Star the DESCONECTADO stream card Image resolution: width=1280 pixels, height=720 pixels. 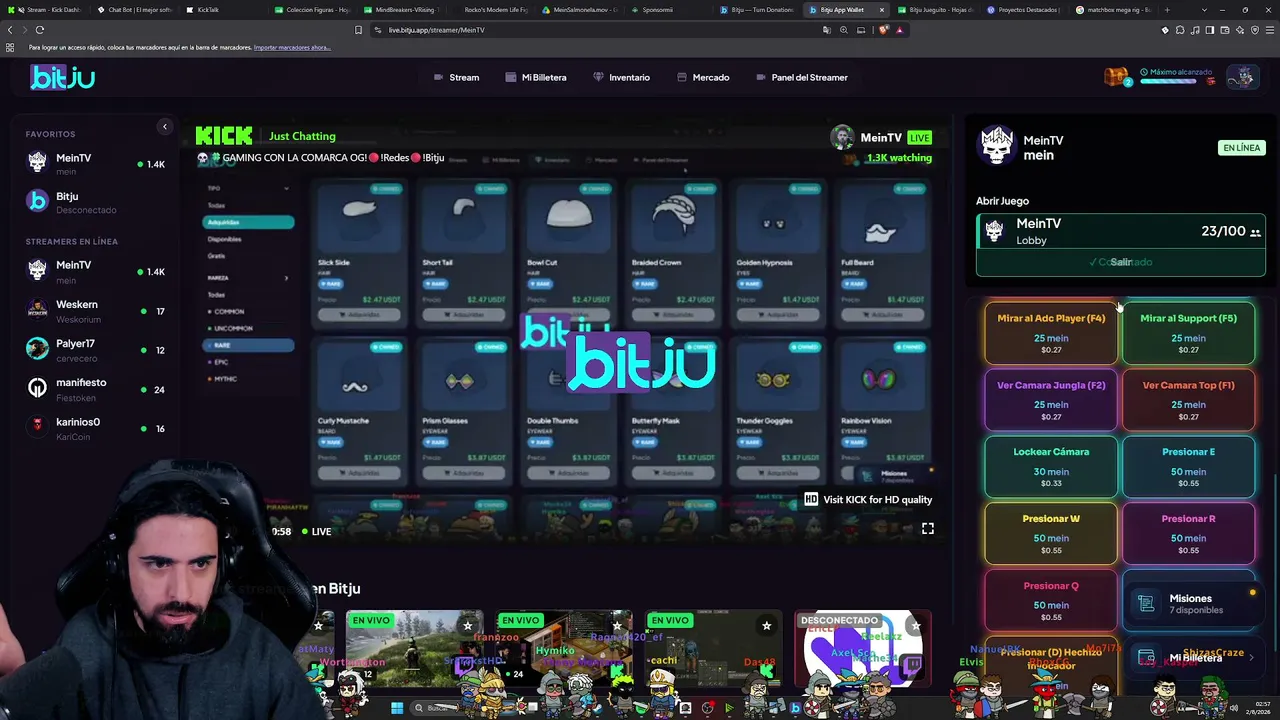[915, 626]
